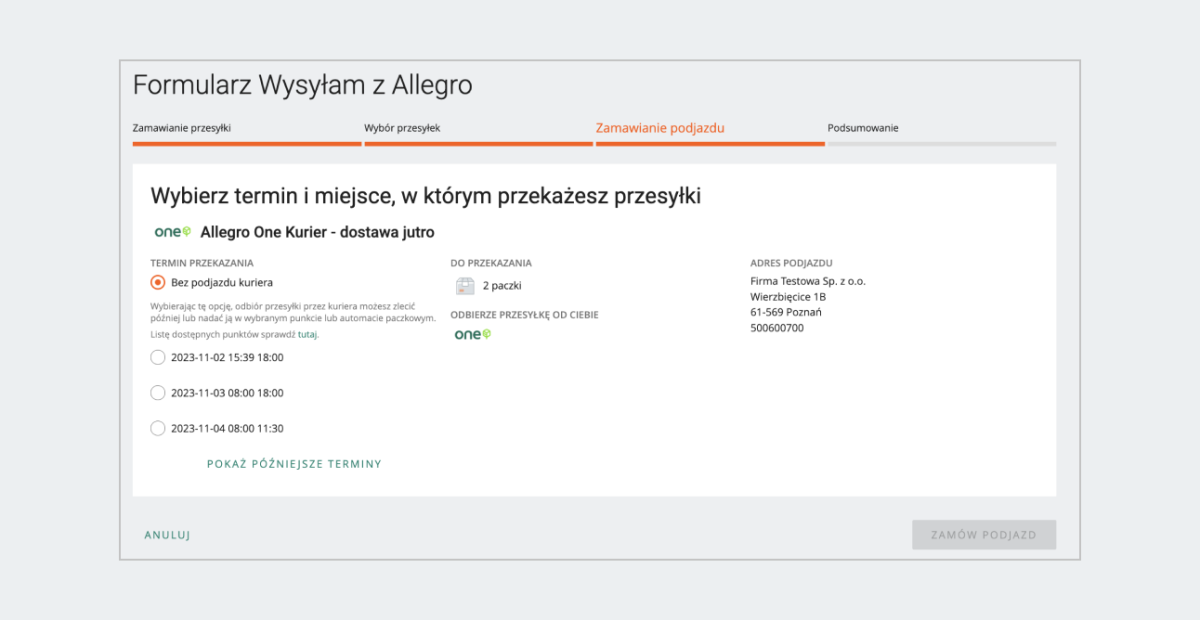Click the 'Formularz Wysyłam z Allegro' title
Screen dimensions: 1200x620
pos(302,85)
